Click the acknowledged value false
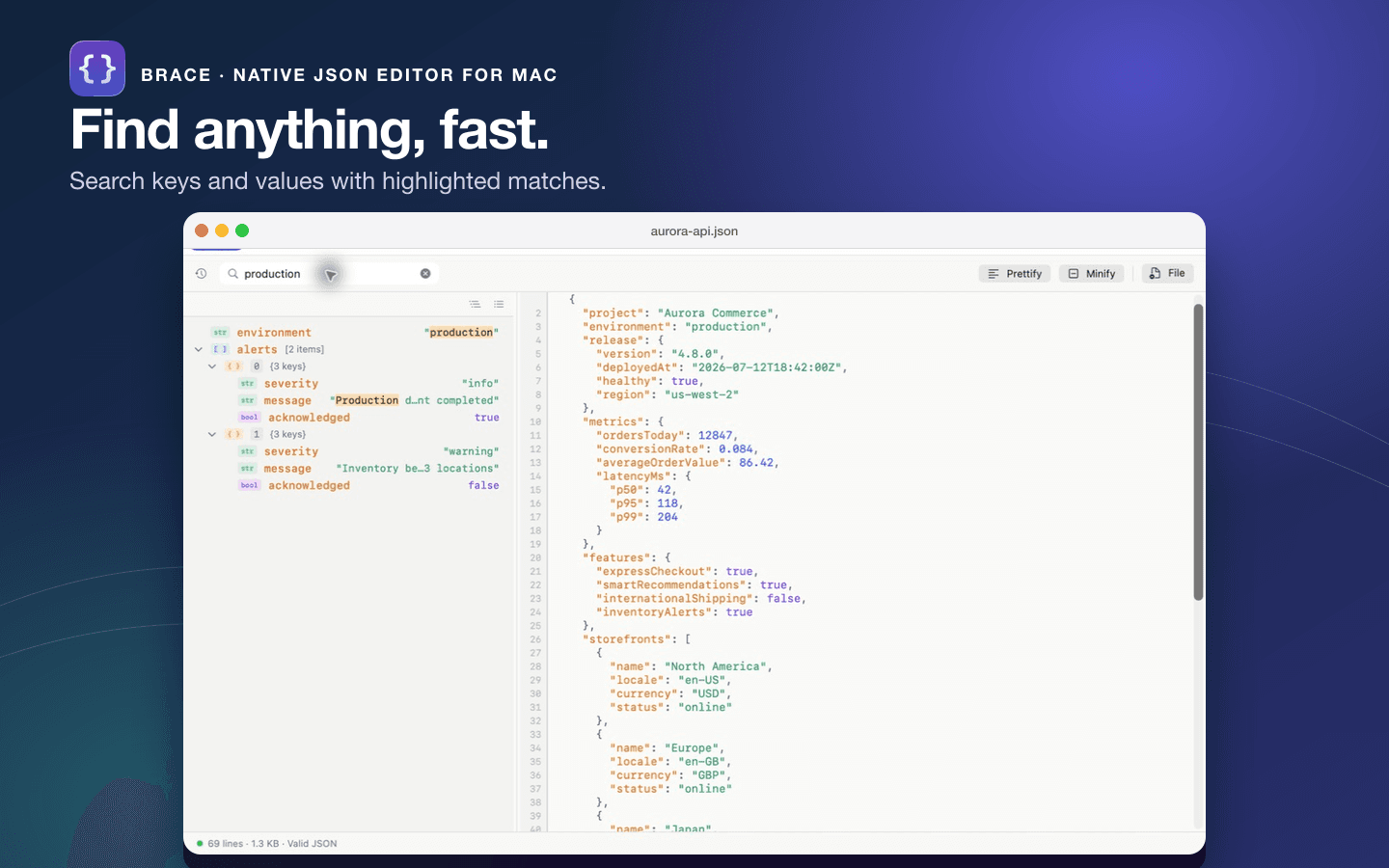This screenshot has width=1389, height=868. point(484,486)
